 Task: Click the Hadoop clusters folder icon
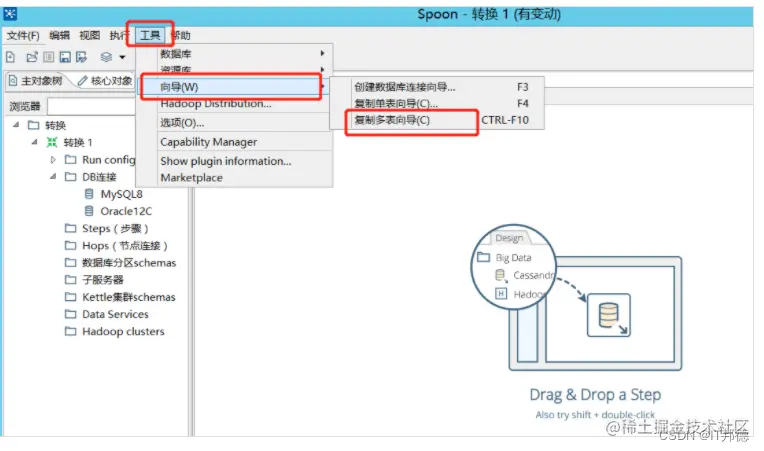pyautogui.click(x=71, y=331)
